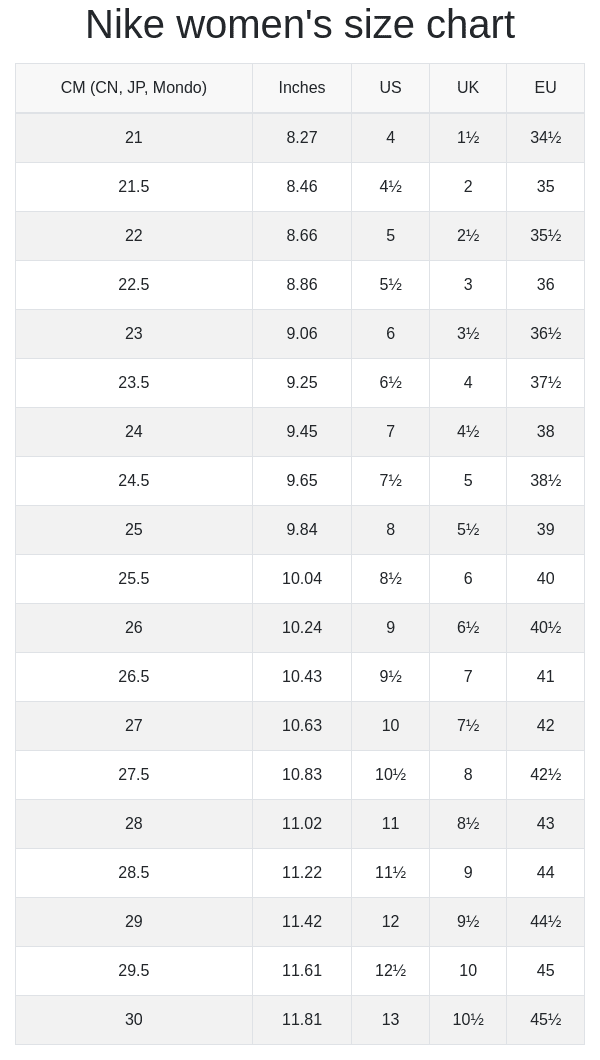Click the 8.27 inches cell
600x1060 pixels.
[x=302, y=138]
